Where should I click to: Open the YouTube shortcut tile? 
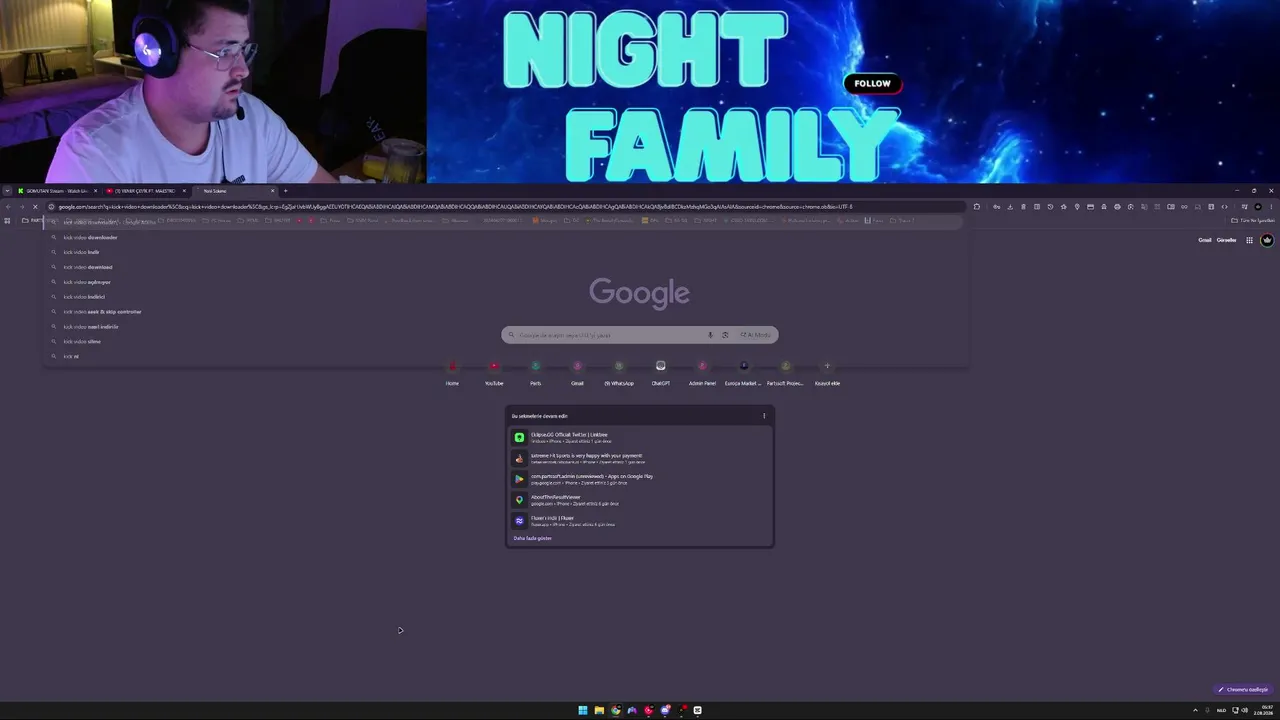coord(494,372)
